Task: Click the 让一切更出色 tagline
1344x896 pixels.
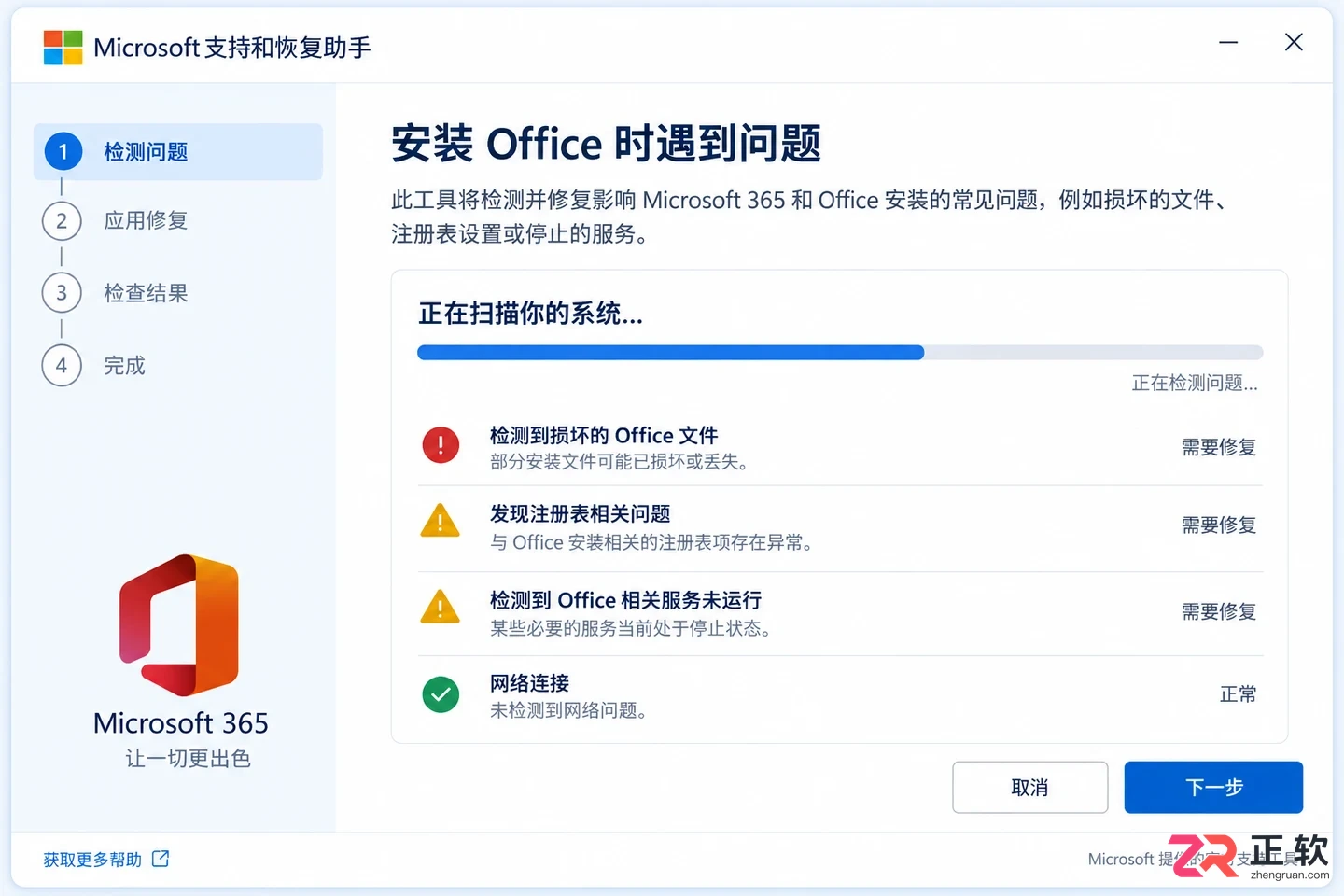Action: (188, 759)
